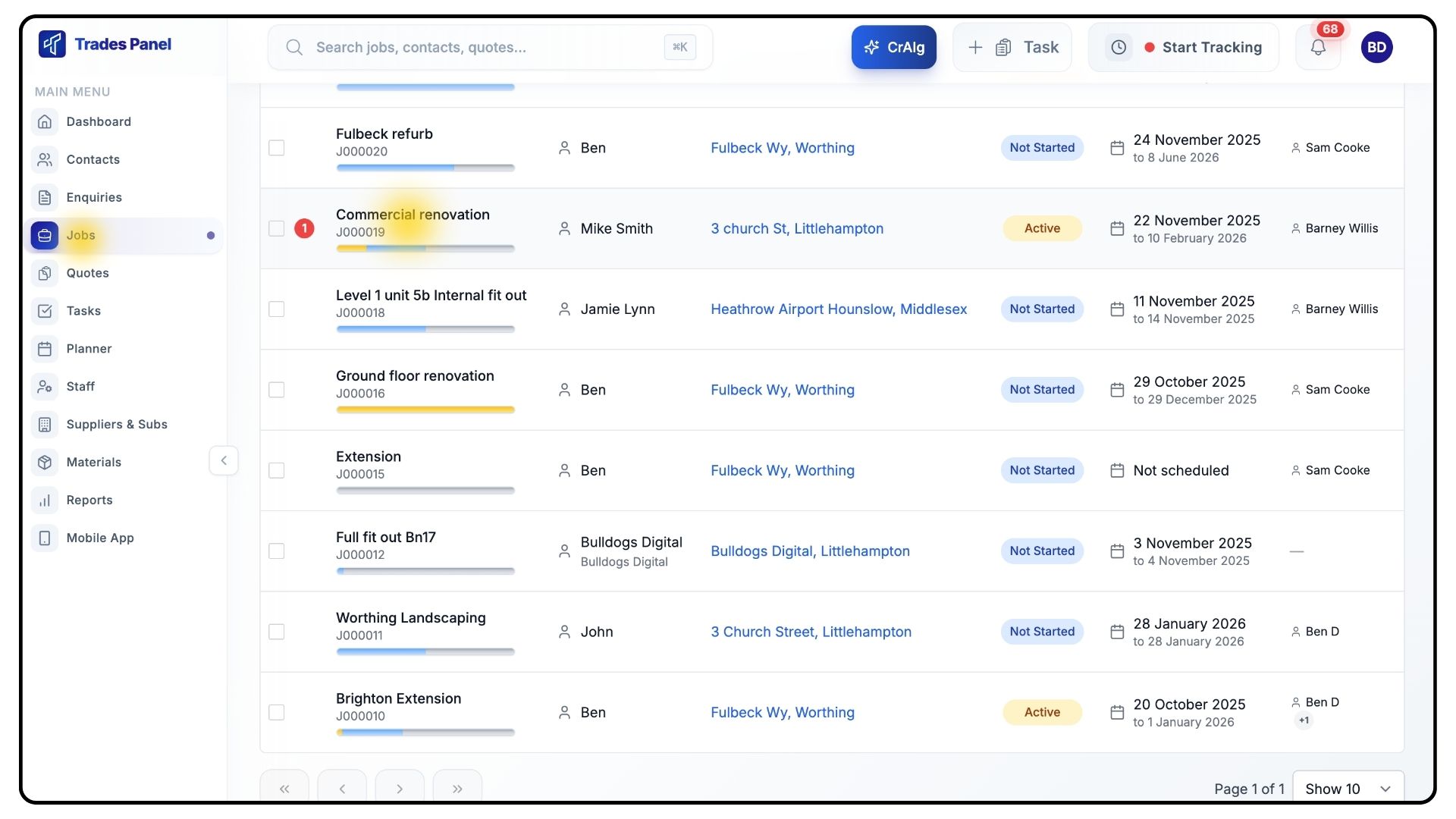Select the Extension job checkbox

click(x=277, y=471)
